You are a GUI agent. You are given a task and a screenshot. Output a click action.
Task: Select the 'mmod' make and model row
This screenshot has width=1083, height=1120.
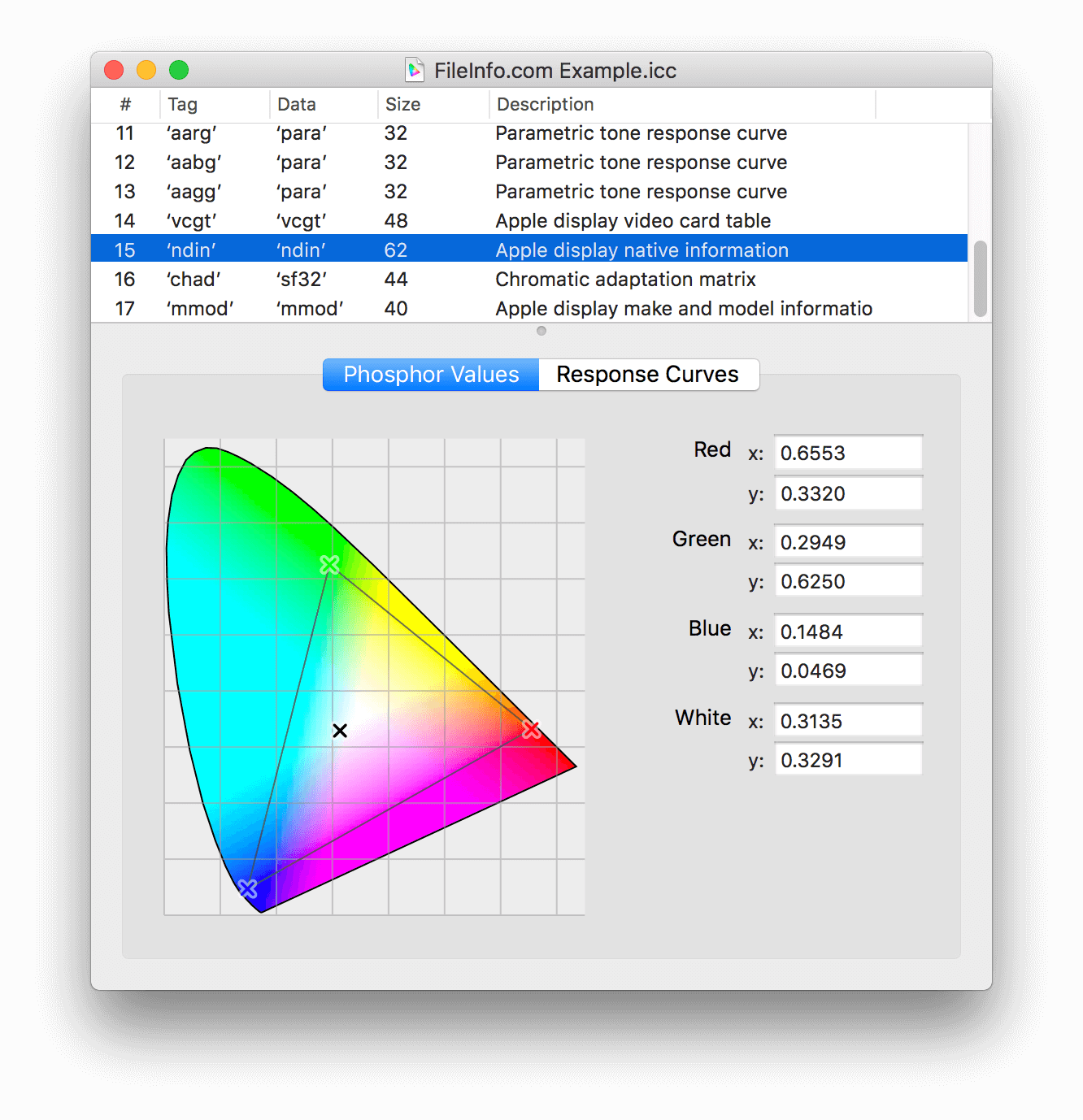[528, 309]
